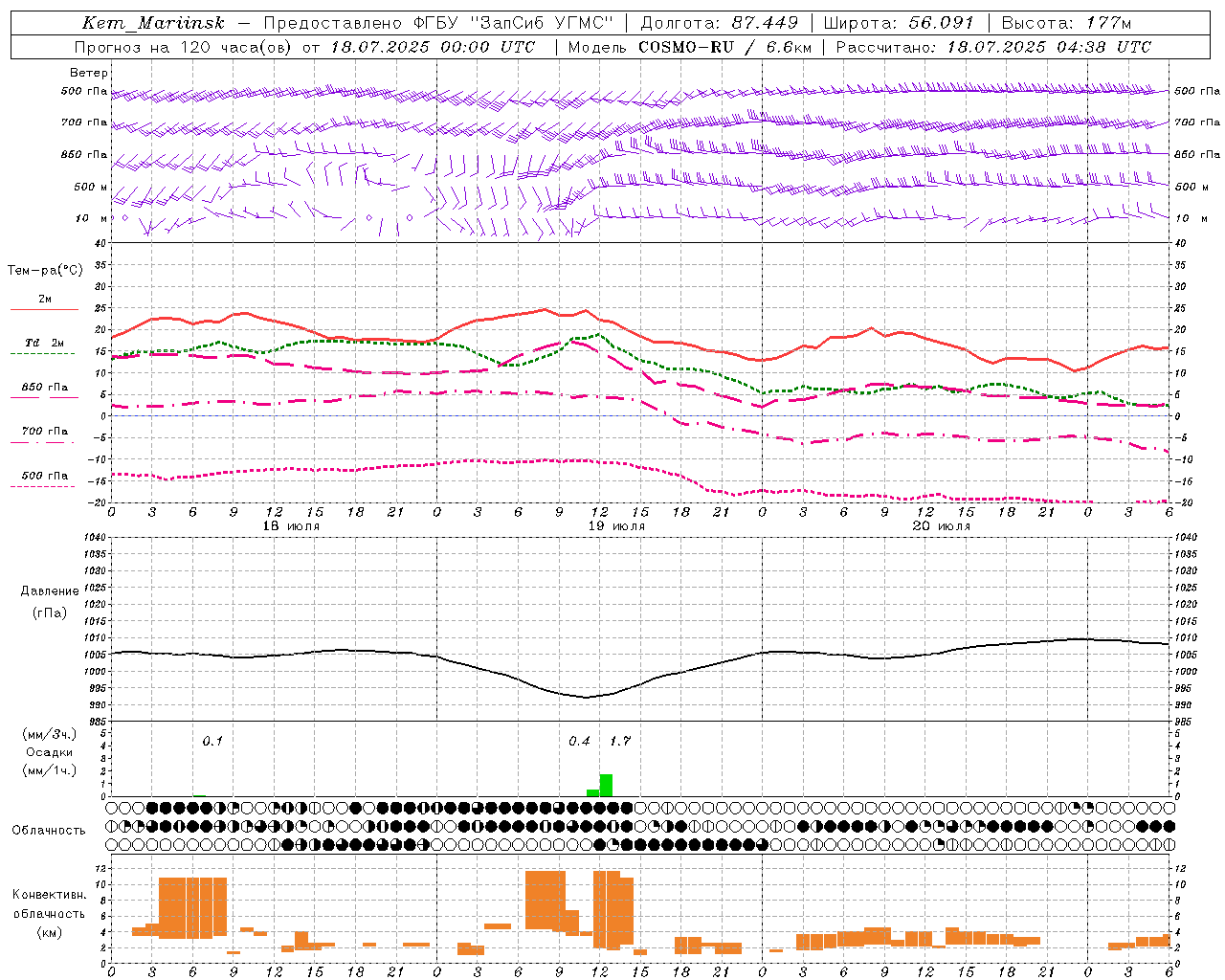Click the Облачность row label
The height and width of the screenshot is (980, 1225).
coord(49,831)
